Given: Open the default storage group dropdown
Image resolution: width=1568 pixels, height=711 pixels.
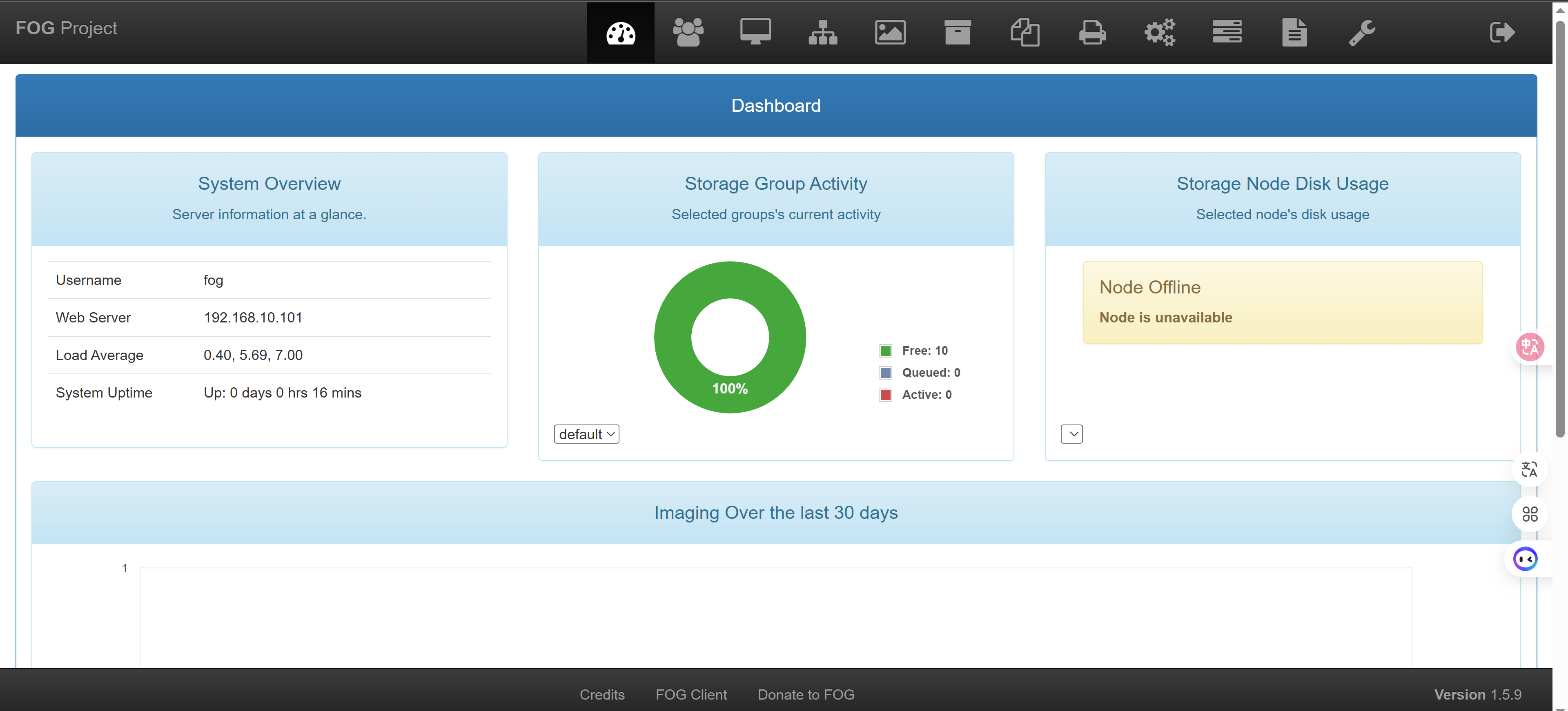Looking at the screenshot, I should click(586, 433).
